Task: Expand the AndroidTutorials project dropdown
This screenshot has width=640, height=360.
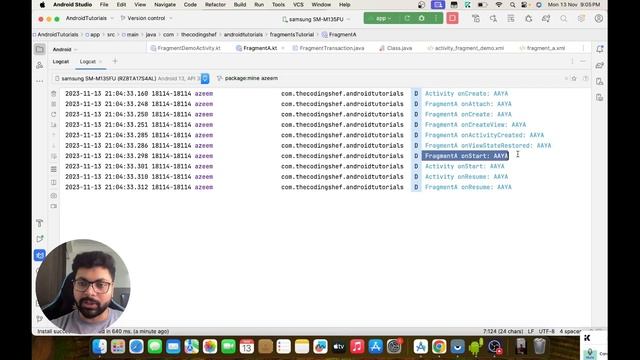Action: point(90,18)
